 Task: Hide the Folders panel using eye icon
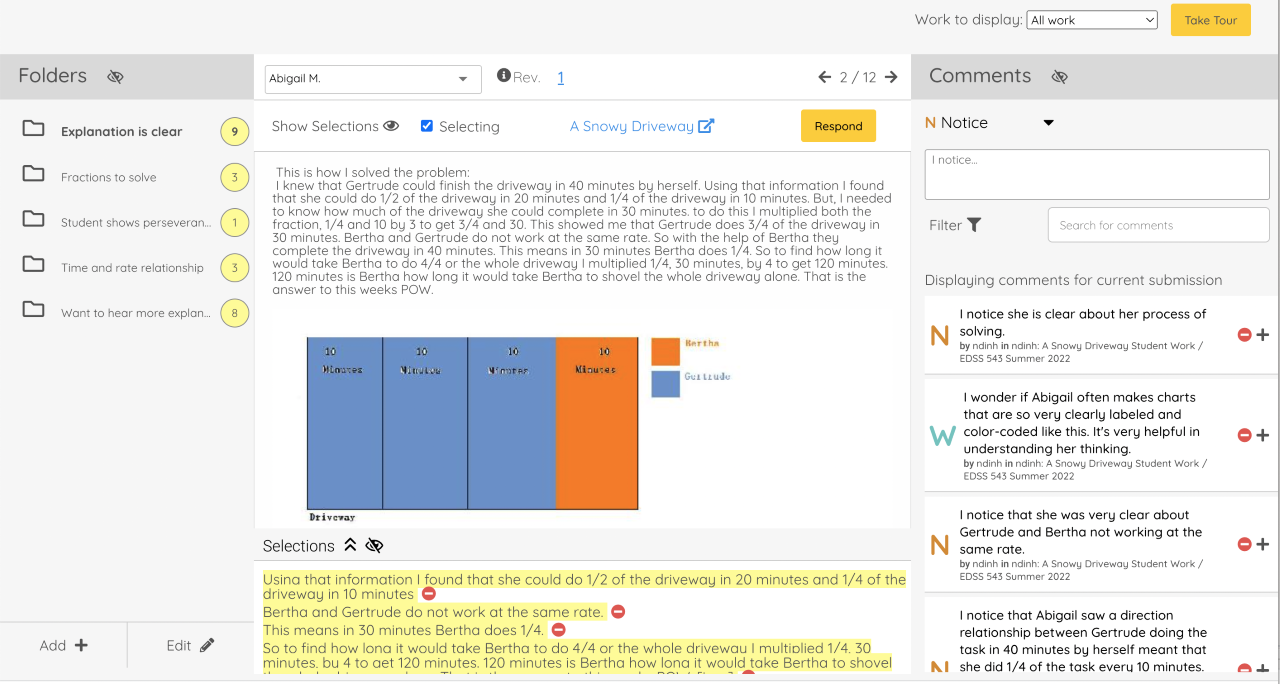pos(115,77)
